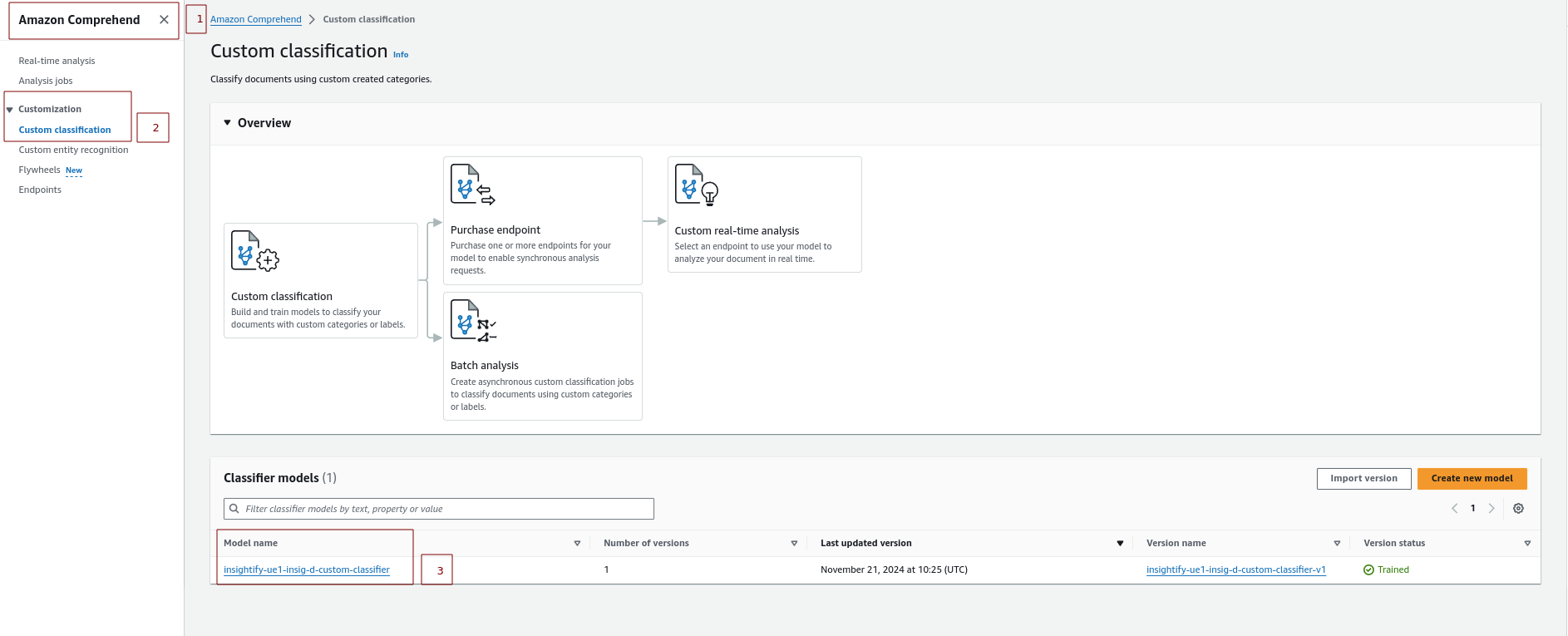Screen dimensions: 1568x636
Task: Open Real-time analysis in sidebar
Action: tap(57, 61)
